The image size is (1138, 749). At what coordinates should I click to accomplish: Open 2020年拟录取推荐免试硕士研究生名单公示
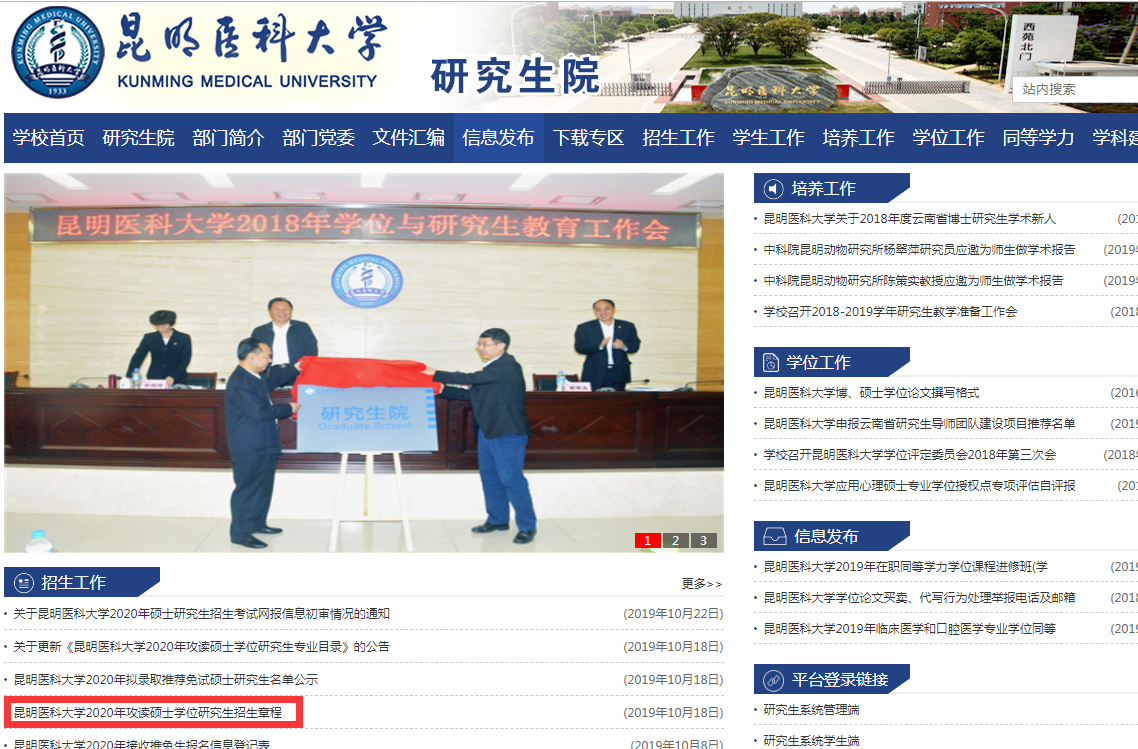point(166,680)
